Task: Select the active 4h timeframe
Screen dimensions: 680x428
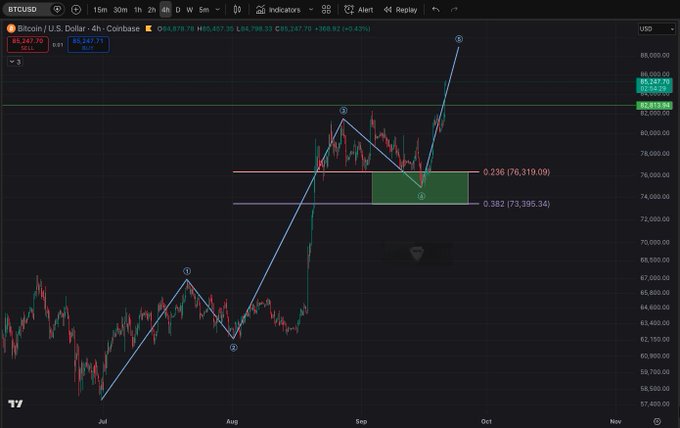Action: click(x=166, y=10)
